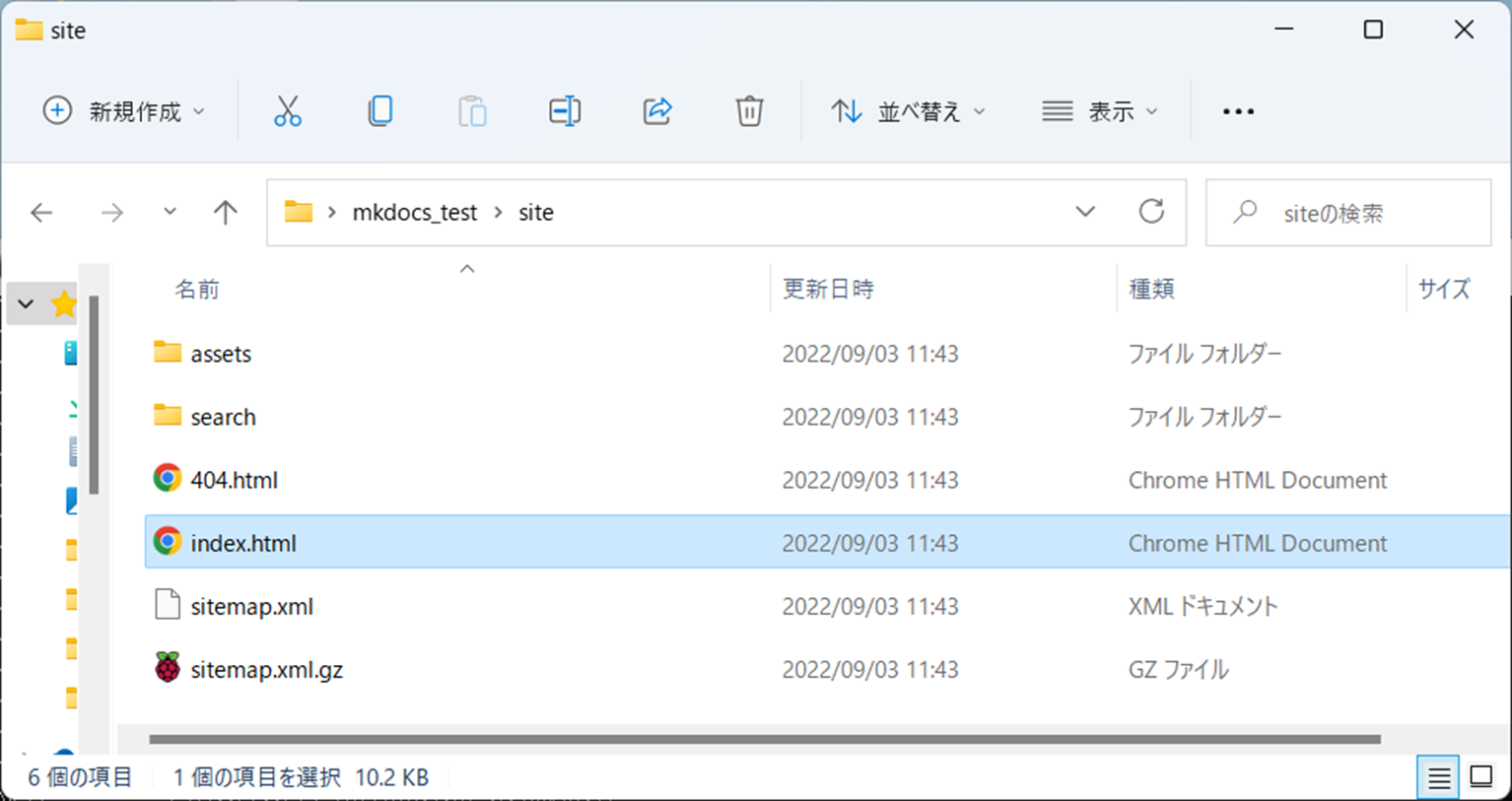Switch to details view in the status bar

(1437, 776)
